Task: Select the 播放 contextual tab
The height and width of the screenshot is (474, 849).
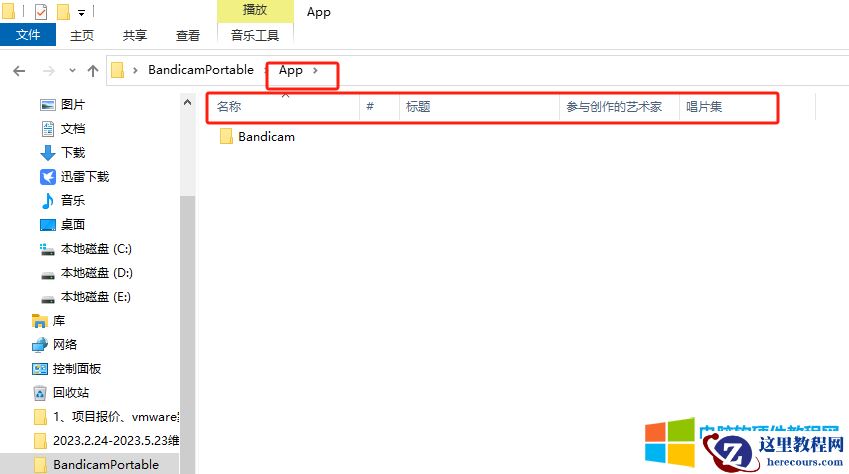Action: tap(255, 10)
